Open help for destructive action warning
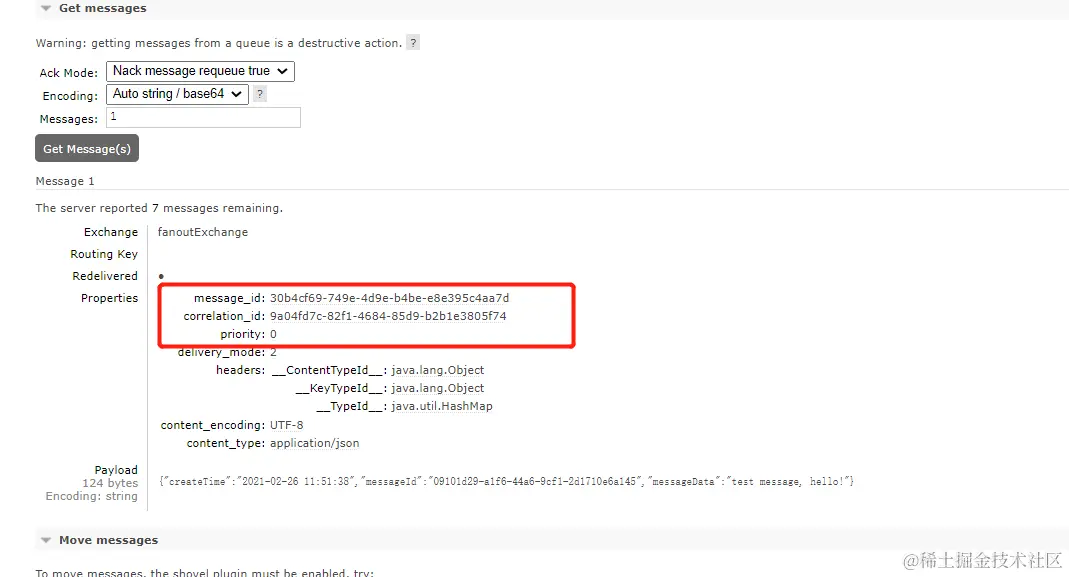Screen dimensions: 1069x577 click(412, 42)
